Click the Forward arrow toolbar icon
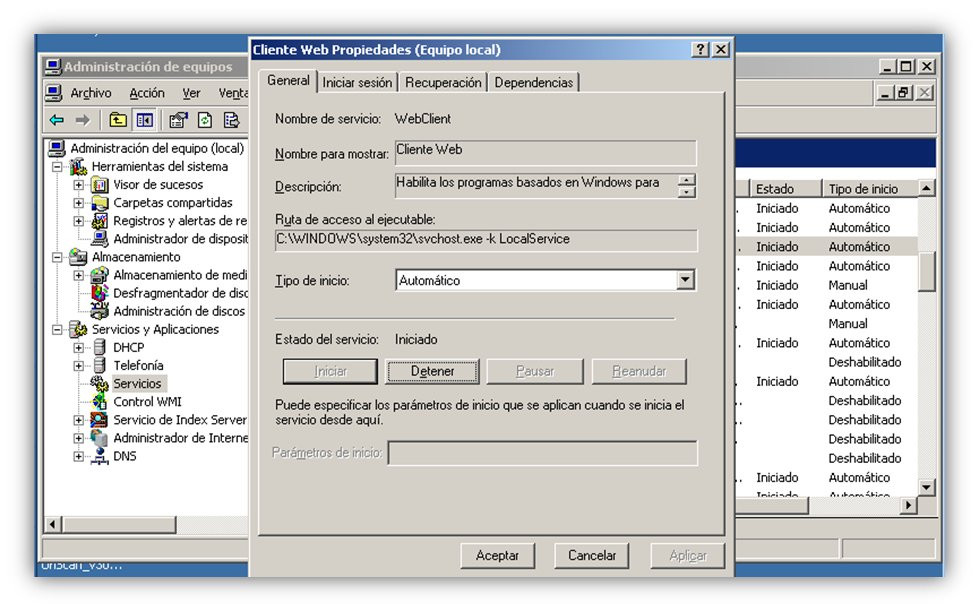 pyautogui.click(x=82, y=120)
